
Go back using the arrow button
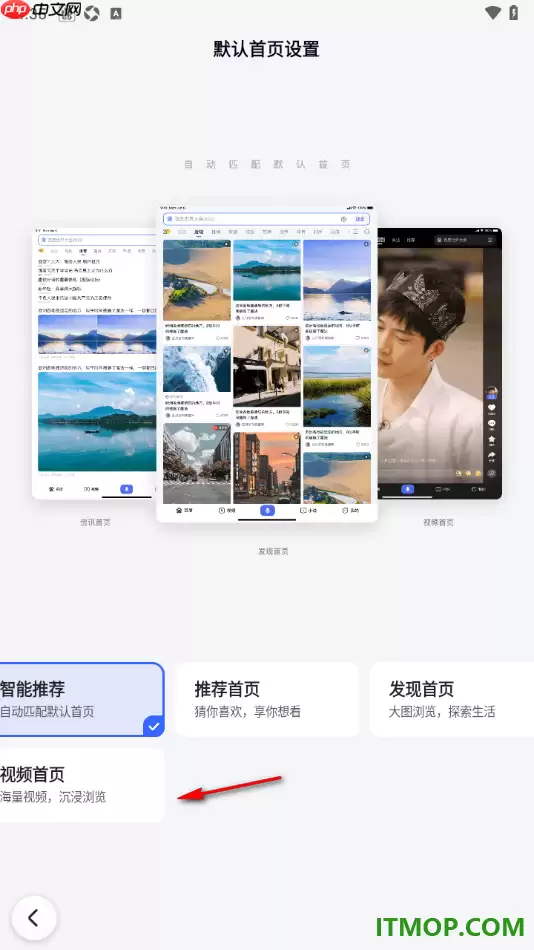(34, 917)
